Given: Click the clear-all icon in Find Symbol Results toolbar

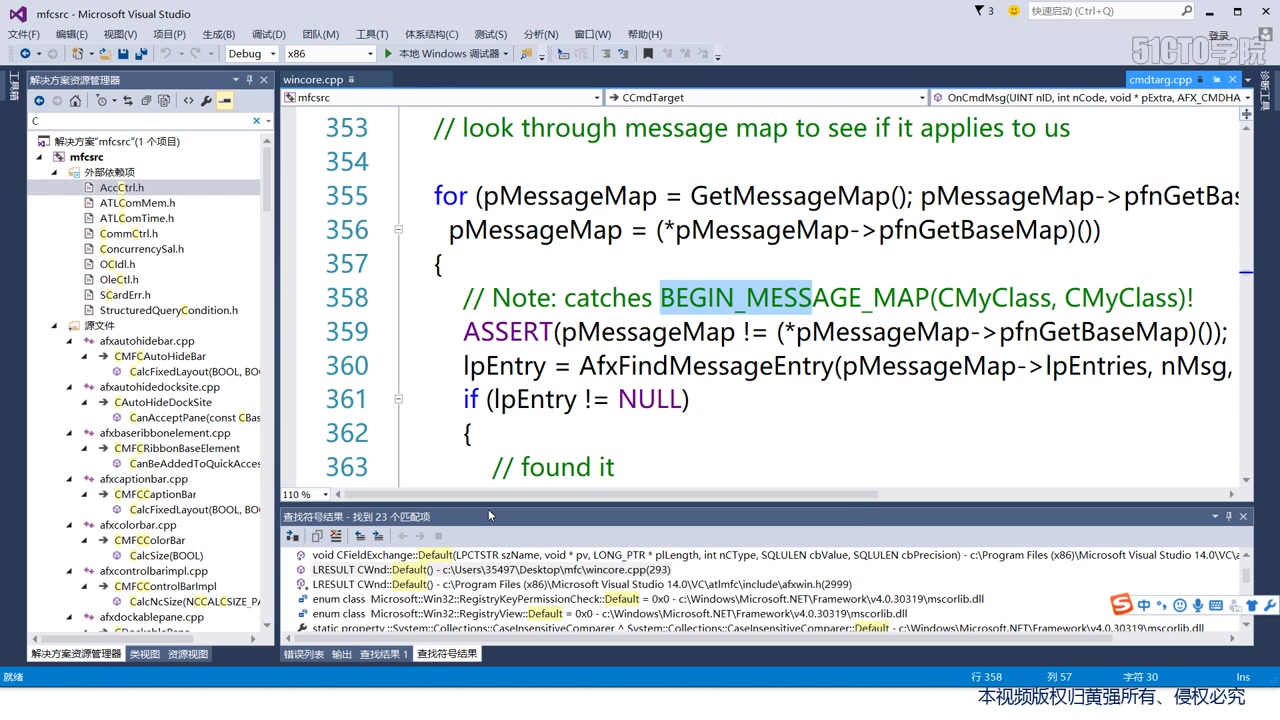Looking at the screenshot, I should tap(336, 536).
